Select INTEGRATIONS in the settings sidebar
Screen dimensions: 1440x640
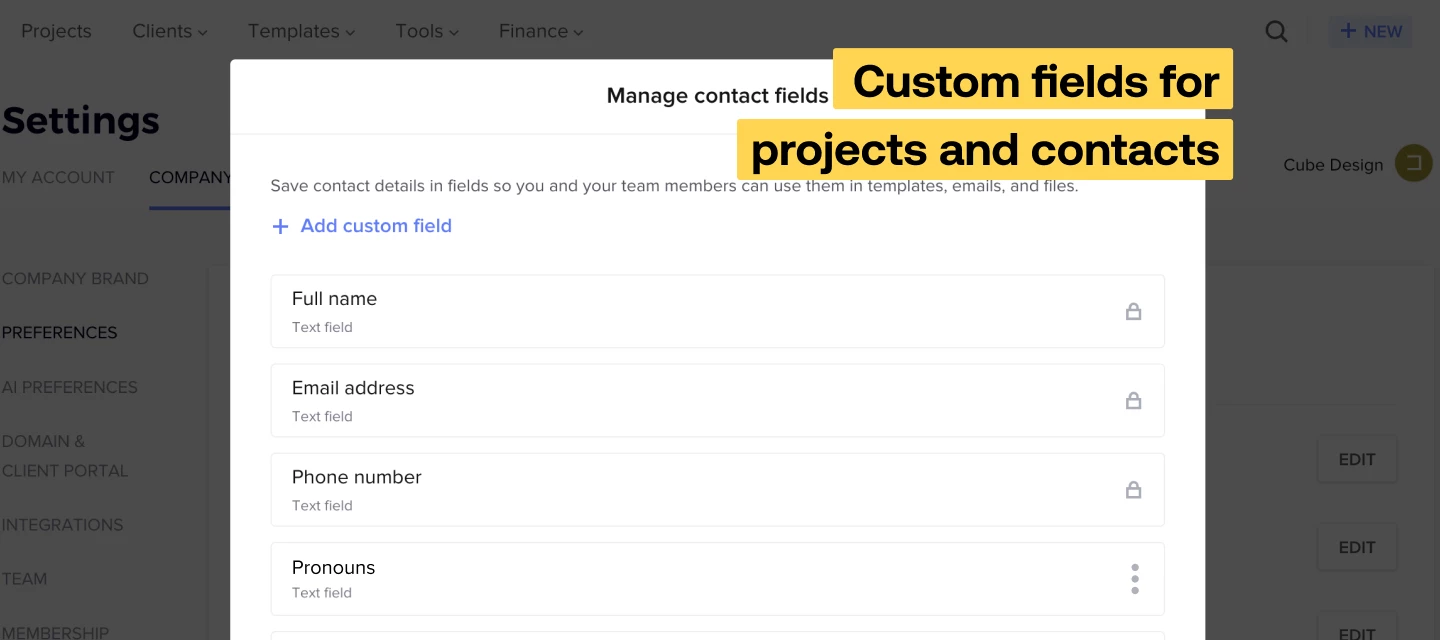pos(62,525)
